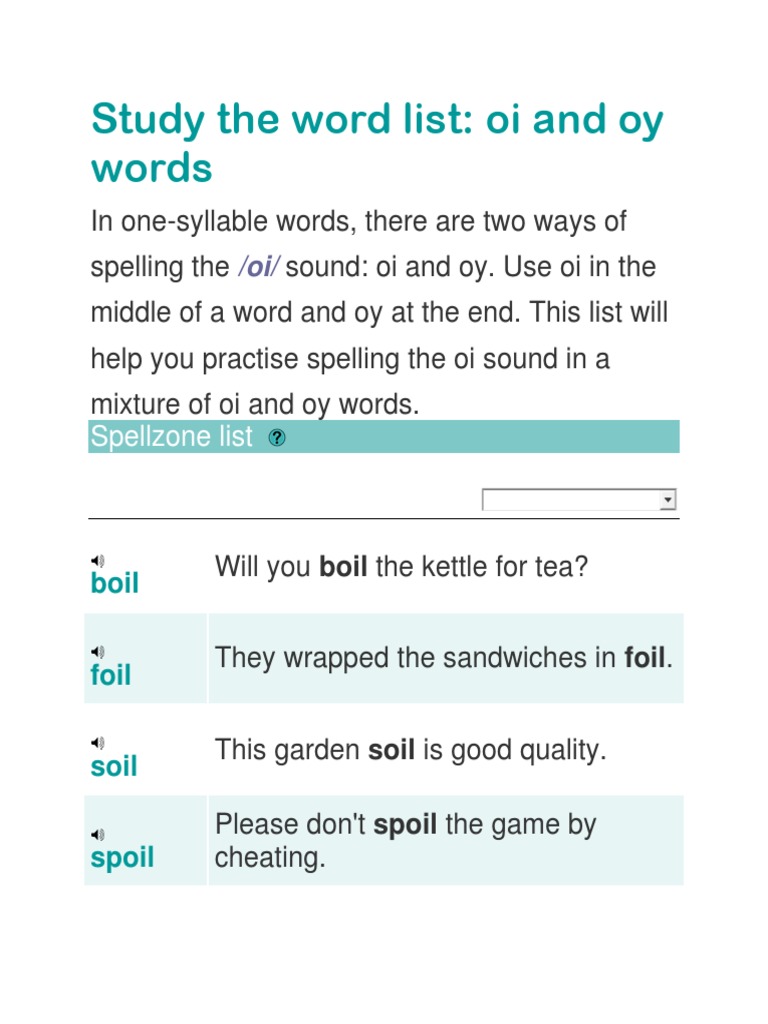Click the help question mark beside Spellzone list
This screenshot has height=1024, width=768.
click(x=278, y=438)
